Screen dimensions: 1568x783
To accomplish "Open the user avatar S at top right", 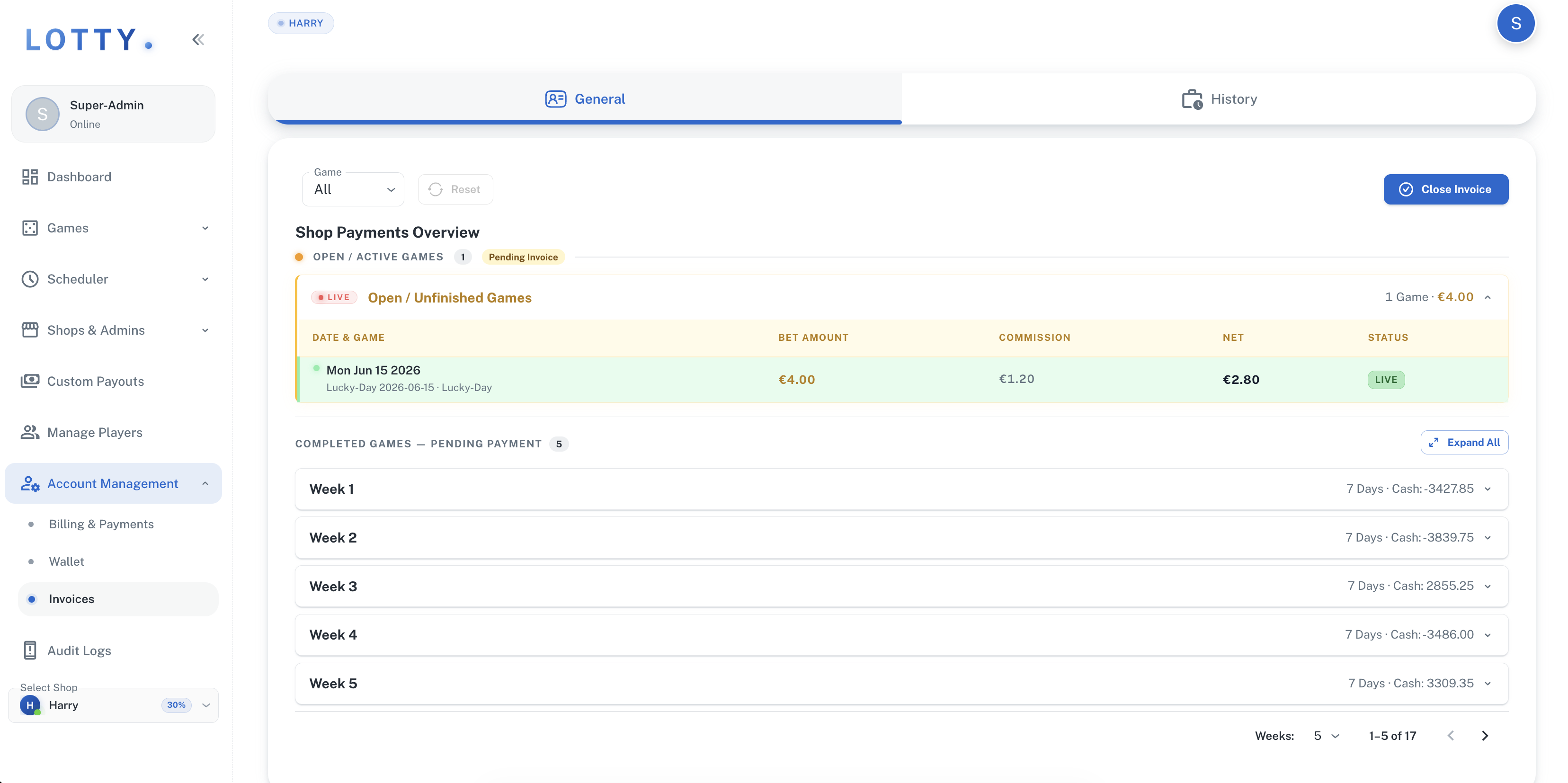I will [x=1515, y=23].
